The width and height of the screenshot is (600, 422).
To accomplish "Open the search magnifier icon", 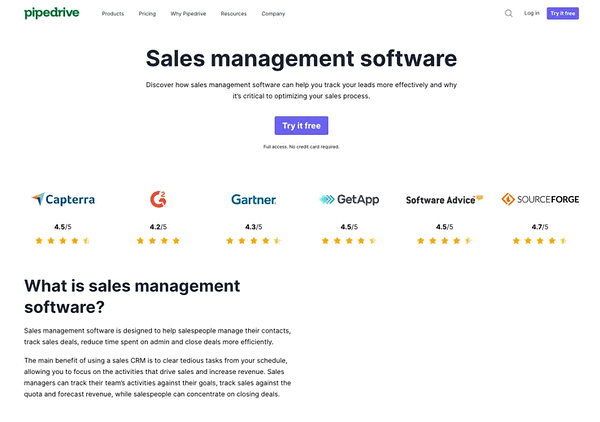I will pos(508,13).
